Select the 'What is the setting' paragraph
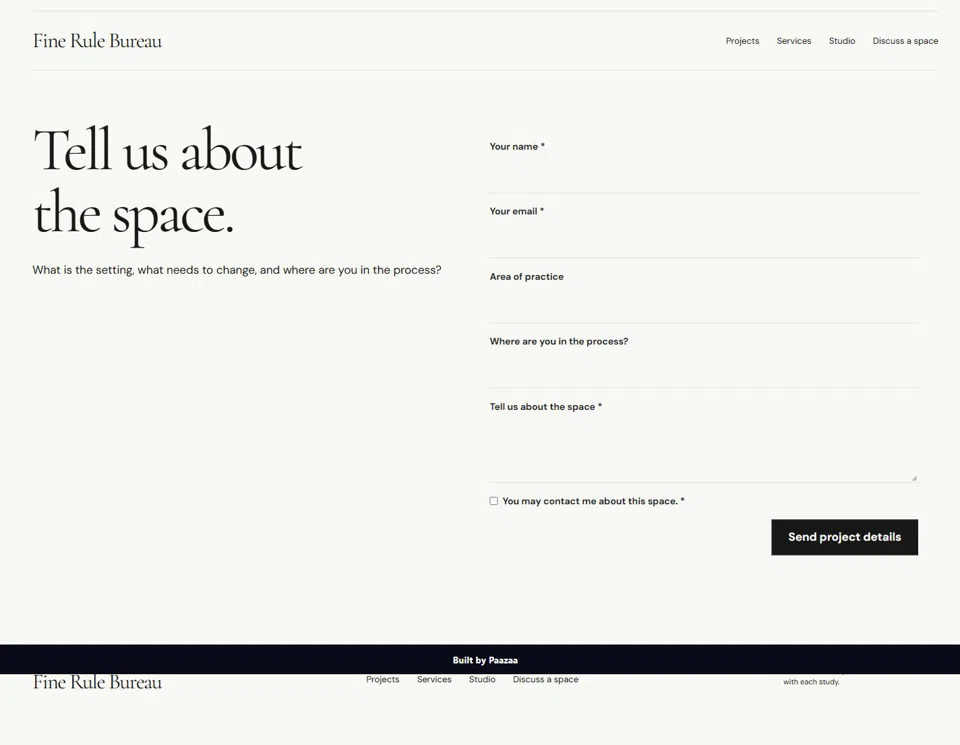The width and height of the screenshot is (960, 745). point(237,270)
